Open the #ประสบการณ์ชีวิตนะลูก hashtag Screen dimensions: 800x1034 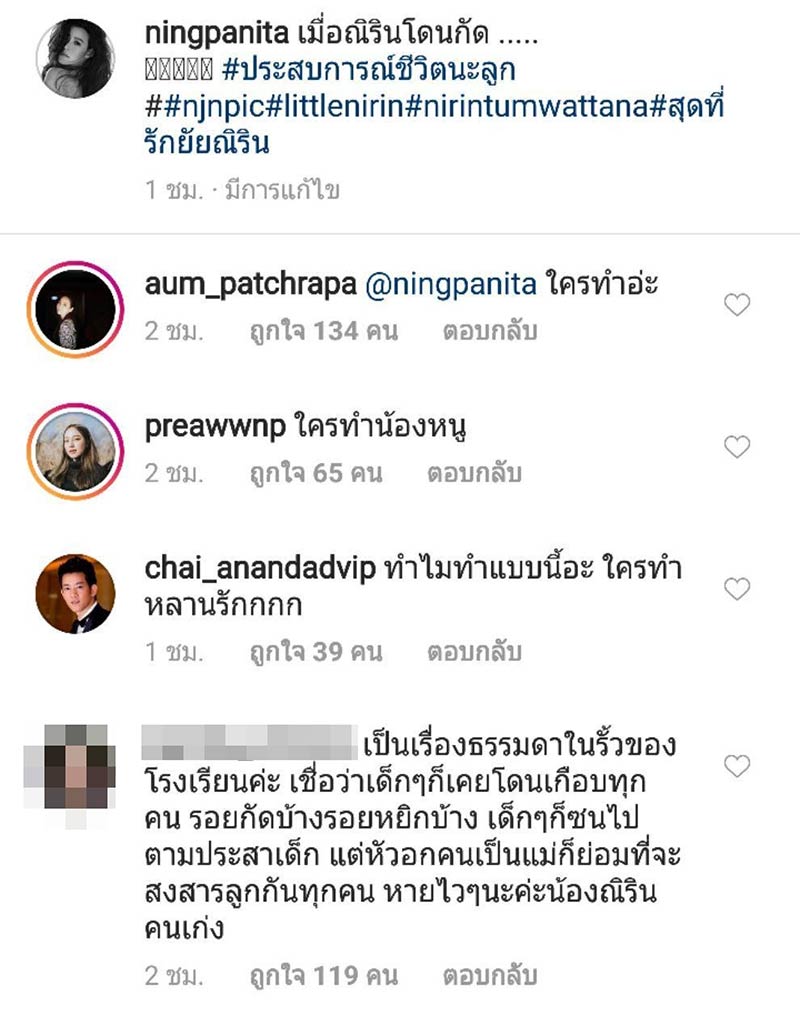click(x=369, y=71)
